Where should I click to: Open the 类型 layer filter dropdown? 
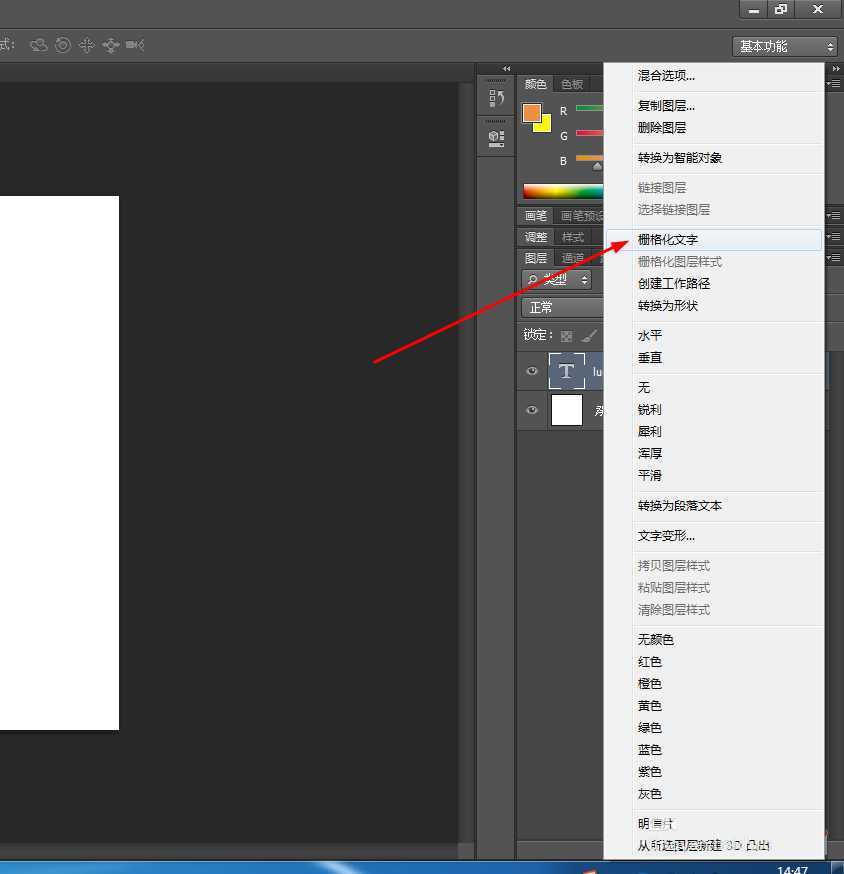[x=556, y=280]
